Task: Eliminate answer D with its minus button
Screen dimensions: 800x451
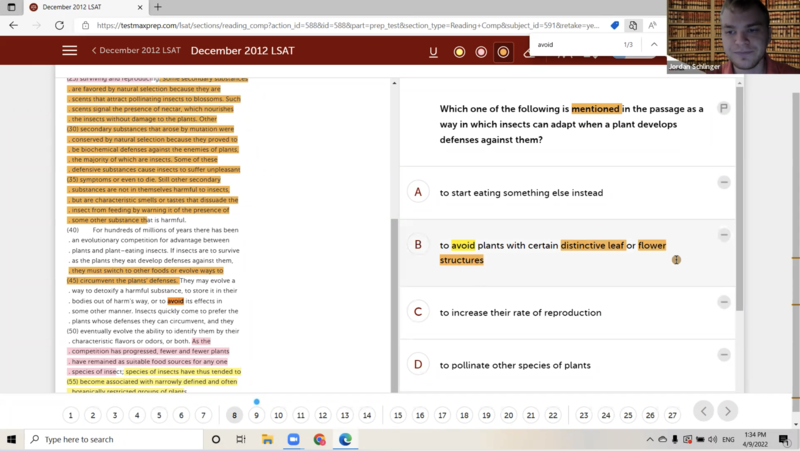Action: click(x=724, y=355)
